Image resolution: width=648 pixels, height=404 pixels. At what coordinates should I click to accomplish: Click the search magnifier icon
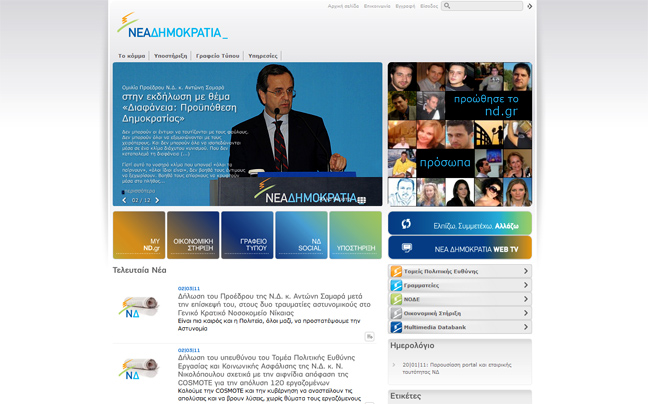(x=447, y=6)
